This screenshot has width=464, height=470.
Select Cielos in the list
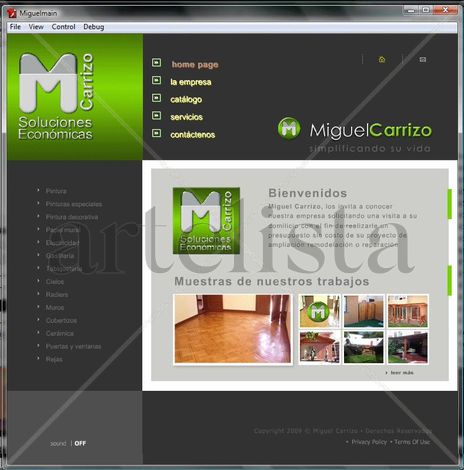click(55, 282)
